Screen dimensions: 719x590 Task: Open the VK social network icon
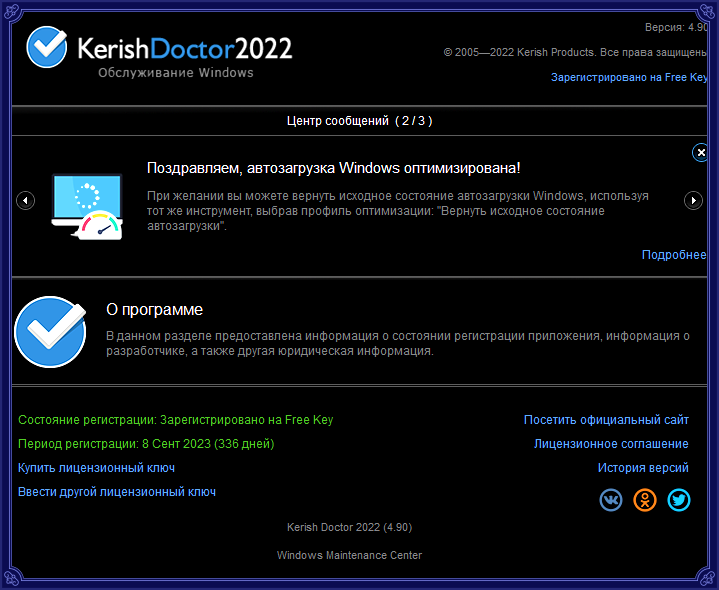611,500
